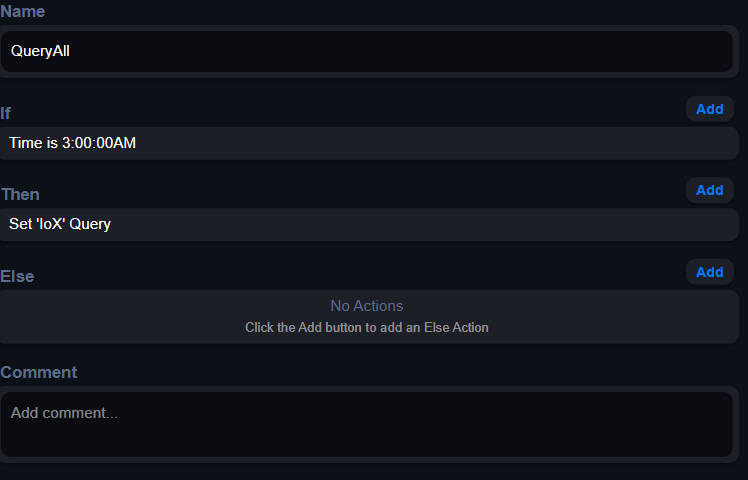748x480 pixels.
Task: Add a new If condition
Action: [709, 109]
